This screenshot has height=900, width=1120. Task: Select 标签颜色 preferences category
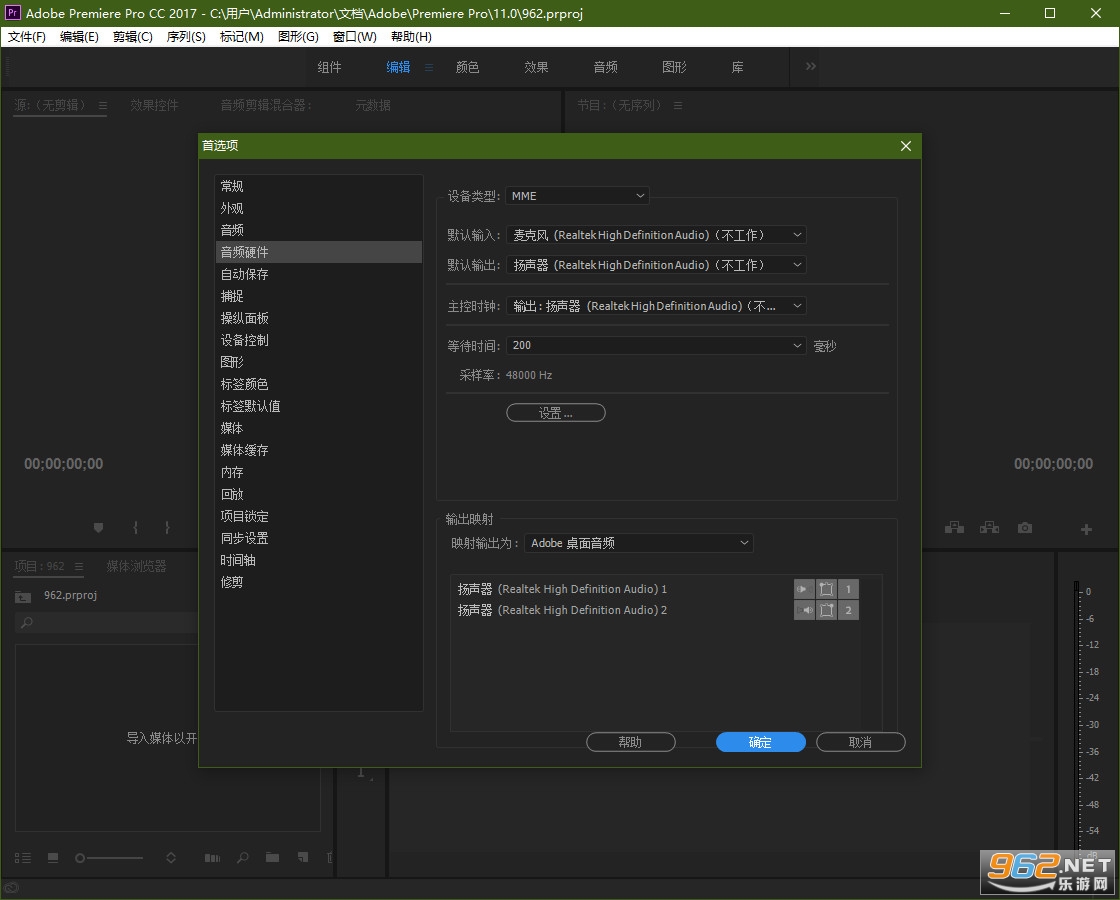(x=319, y=384)
